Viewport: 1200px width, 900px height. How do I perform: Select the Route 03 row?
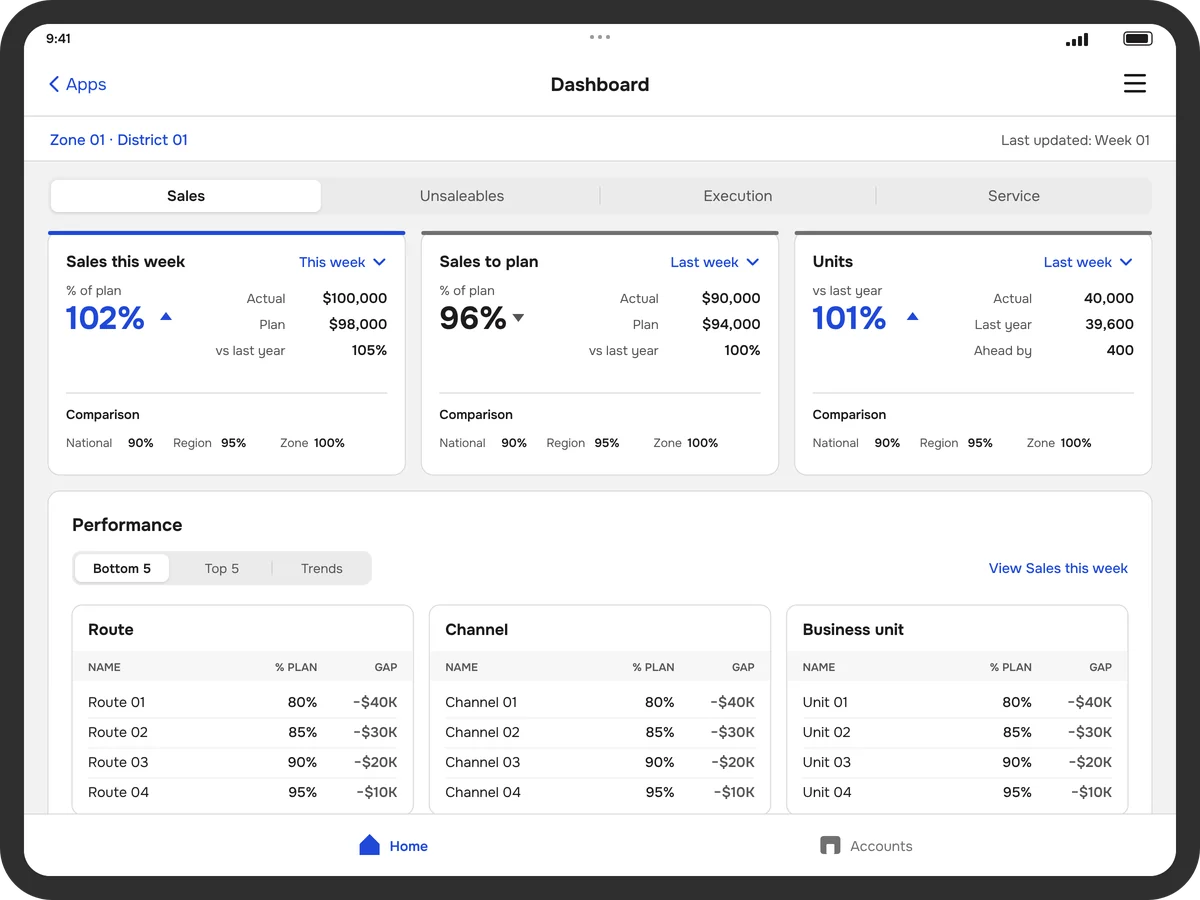click(x=243, y=762)
